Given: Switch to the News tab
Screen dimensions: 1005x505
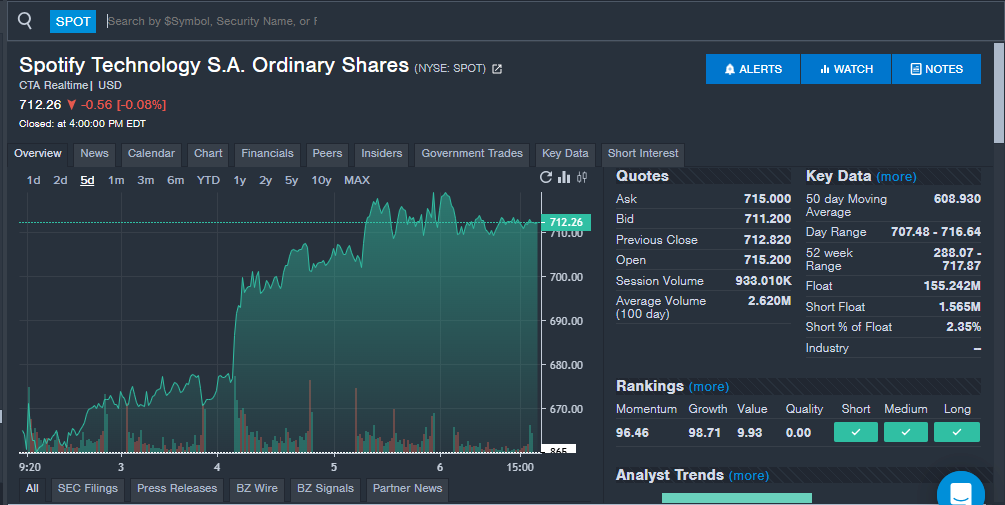Looking at the screenshot, I should (x=94, y=154).
